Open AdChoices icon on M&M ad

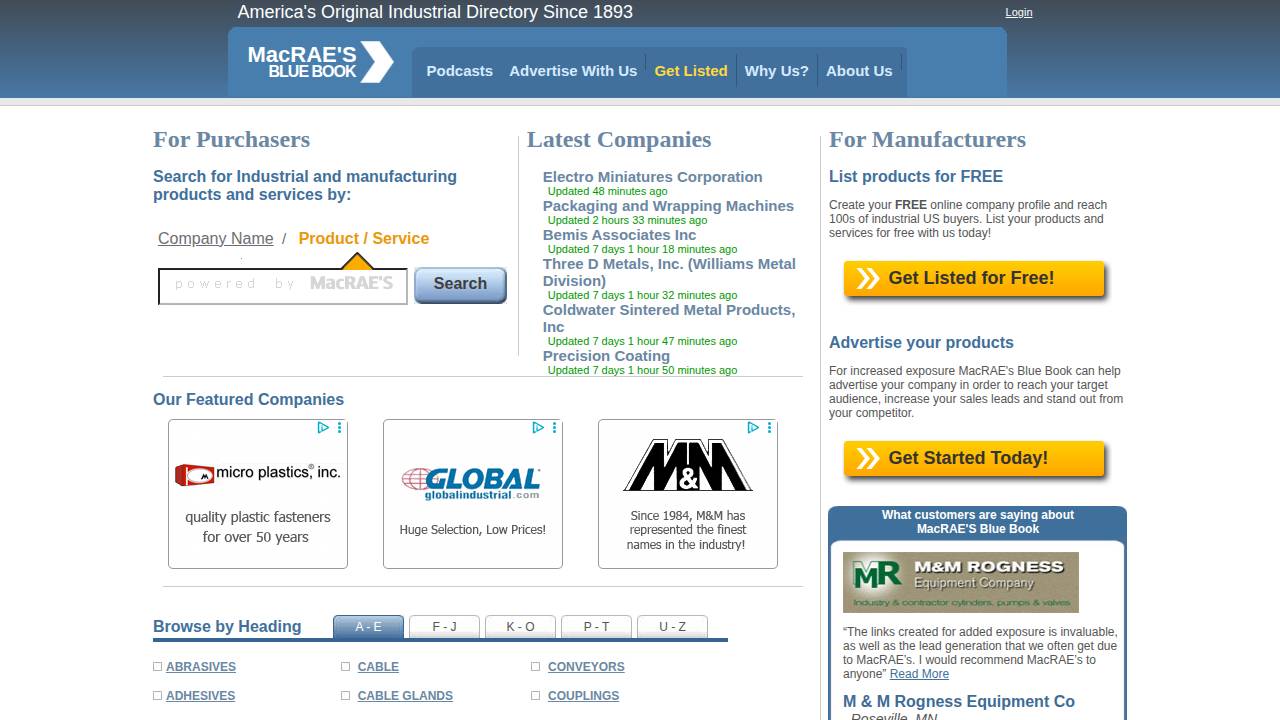[x=752, y=427]
